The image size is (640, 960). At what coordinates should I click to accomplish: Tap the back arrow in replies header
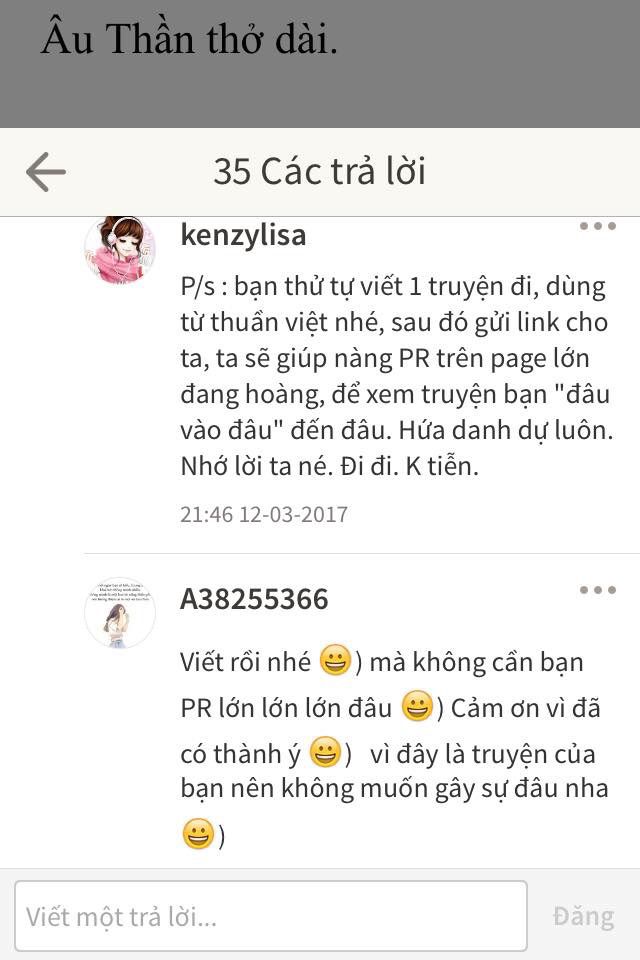tap(46, 172)
